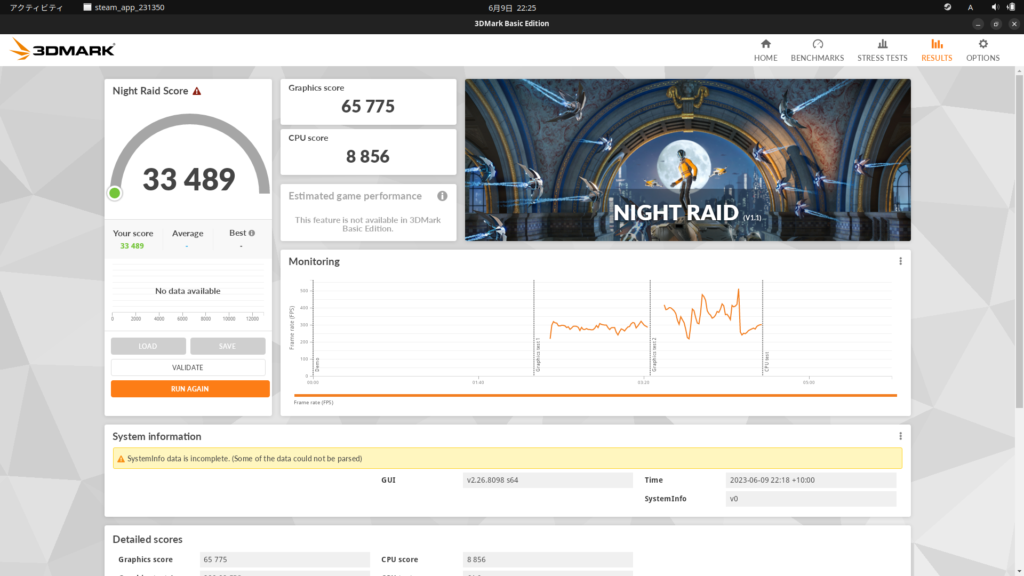This screenshot has height=576, width=1024.
Task: Click the power icon in the top bar
Action: tap(1012, 8)
